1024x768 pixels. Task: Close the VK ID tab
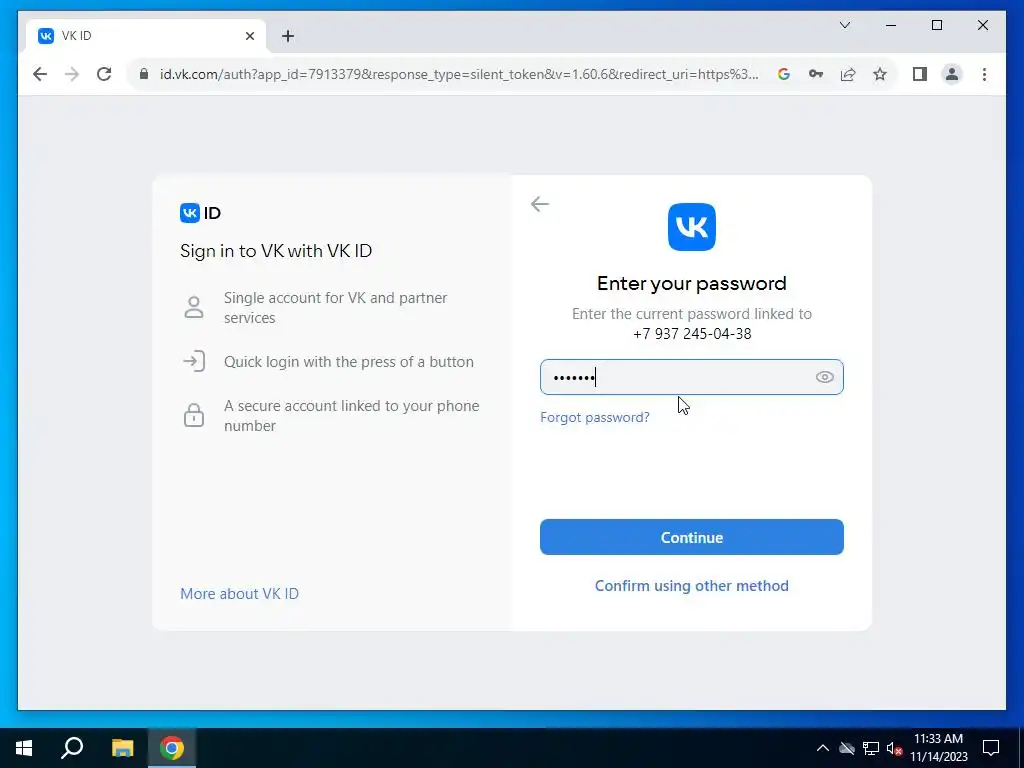[x=249, y=36]
